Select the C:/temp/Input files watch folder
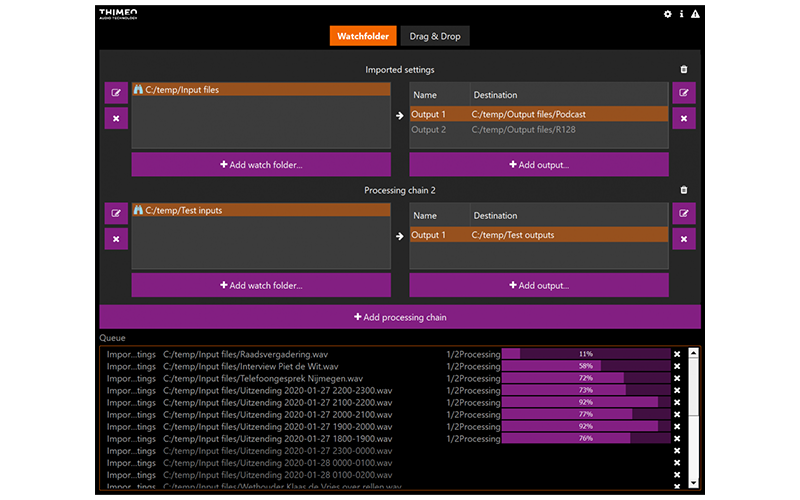Viewport: 800px width, 500px height. pyautogui.click(x=261, y=90)
